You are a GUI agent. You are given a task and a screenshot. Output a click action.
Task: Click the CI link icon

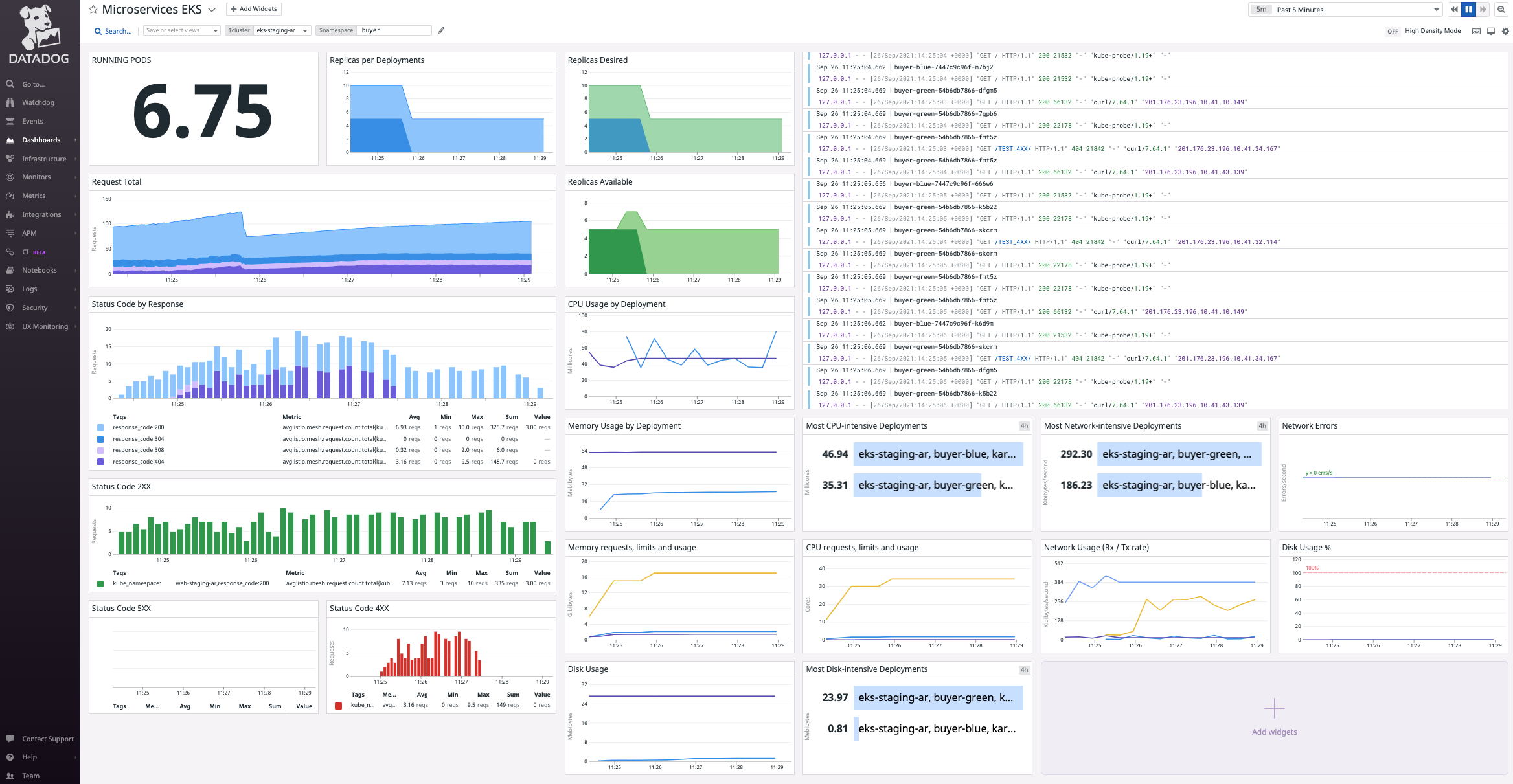pyautogui.click(x=10, y=252)
